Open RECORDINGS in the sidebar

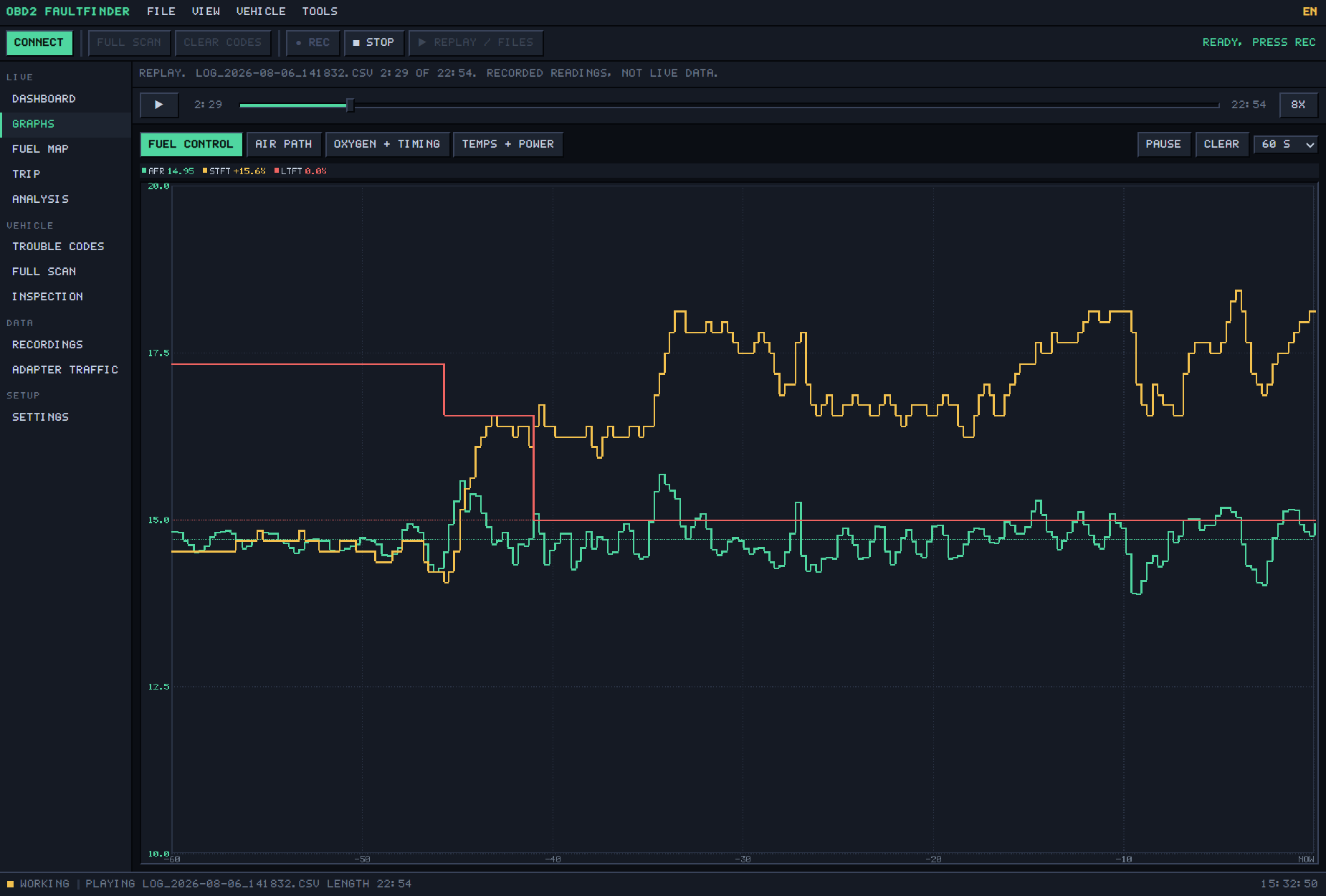click(65, 345)
